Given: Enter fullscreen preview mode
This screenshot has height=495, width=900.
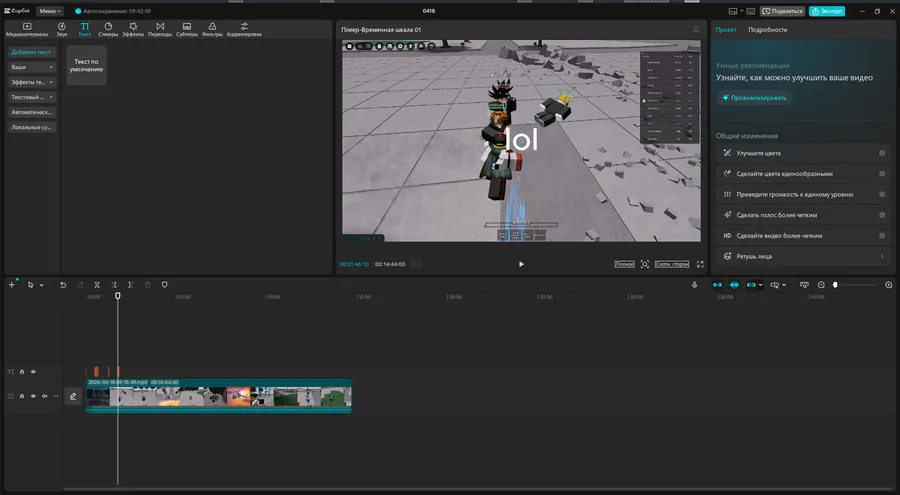Looking at the screenshot, I should point(700,264).
